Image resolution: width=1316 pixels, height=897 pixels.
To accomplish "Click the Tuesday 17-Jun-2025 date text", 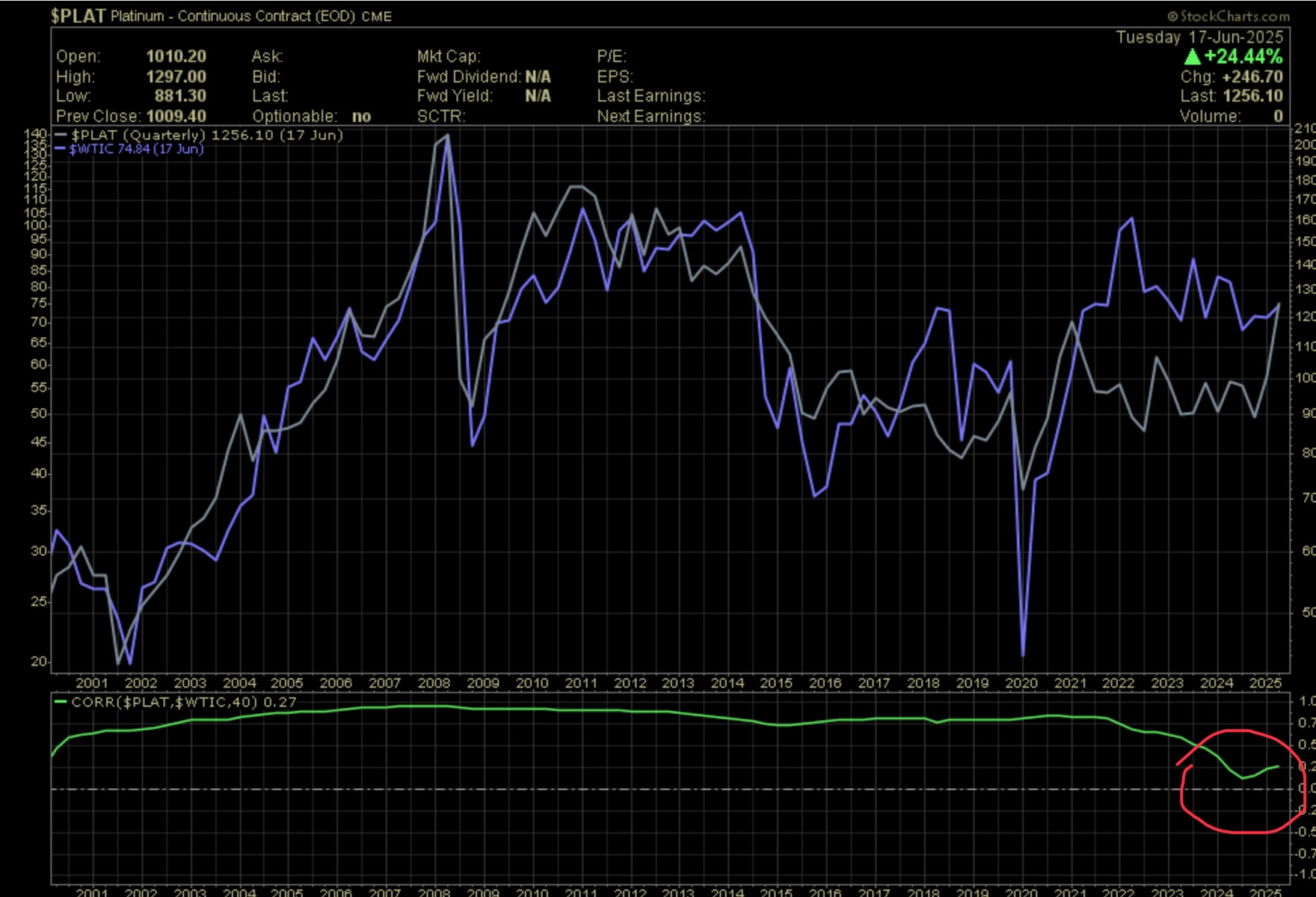I will click(x=1199, y=37).
